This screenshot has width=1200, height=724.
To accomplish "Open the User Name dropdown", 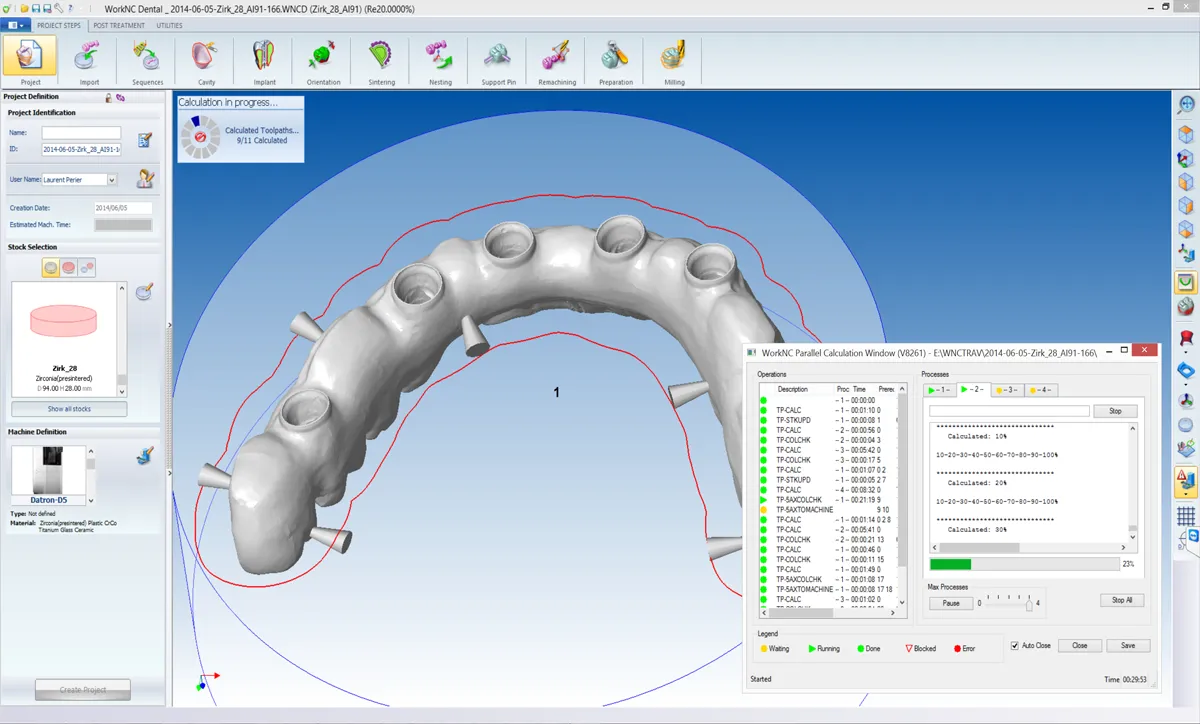I will [x=112, y=180].
